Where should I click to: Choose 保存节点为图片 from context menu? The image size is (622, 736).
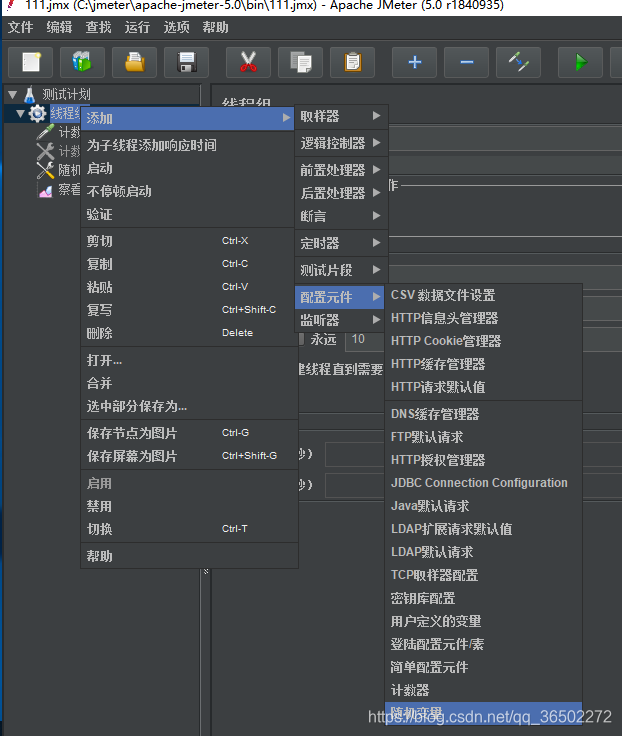click(189, 433)
